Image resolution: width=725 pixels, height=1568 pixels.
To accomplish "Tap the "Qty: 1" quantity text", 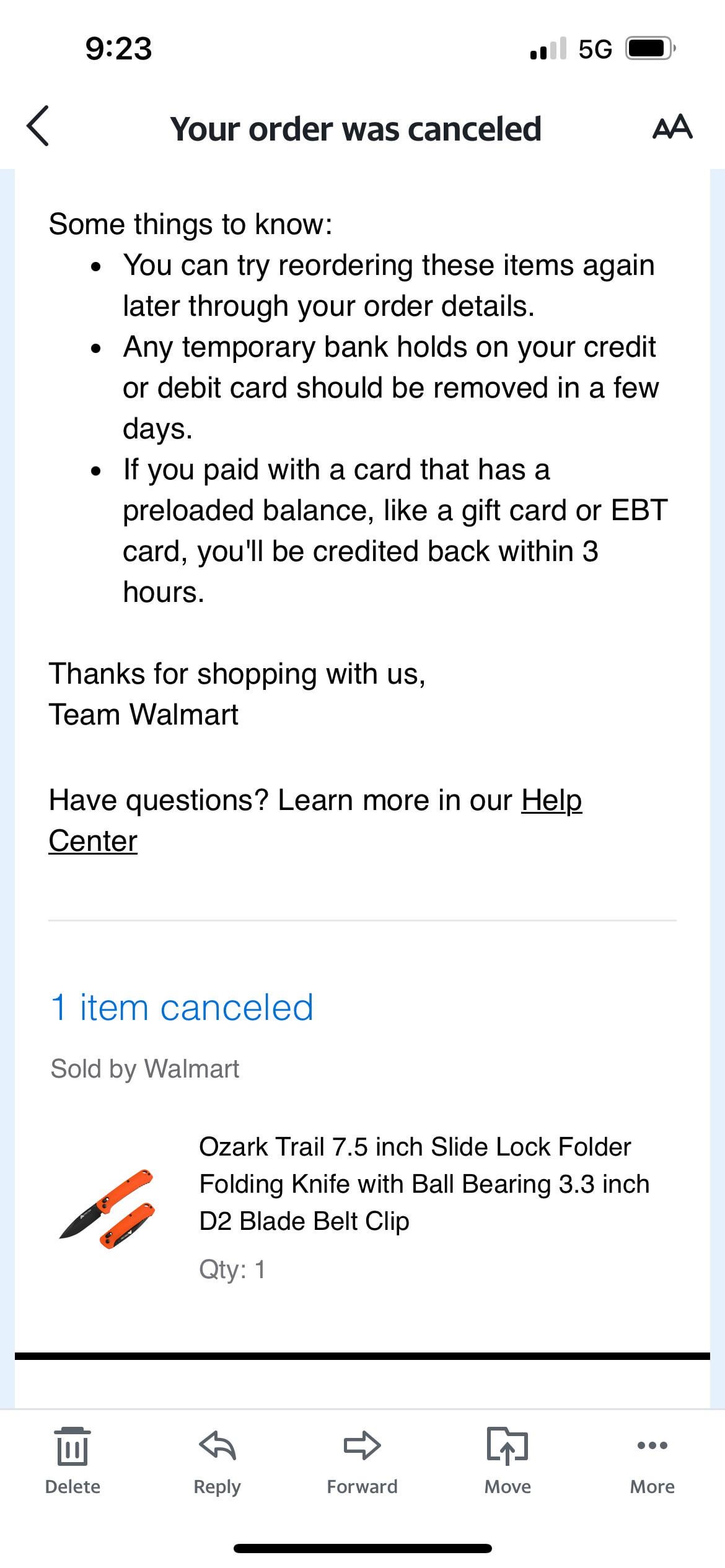I will click(x=232, y=1270).
